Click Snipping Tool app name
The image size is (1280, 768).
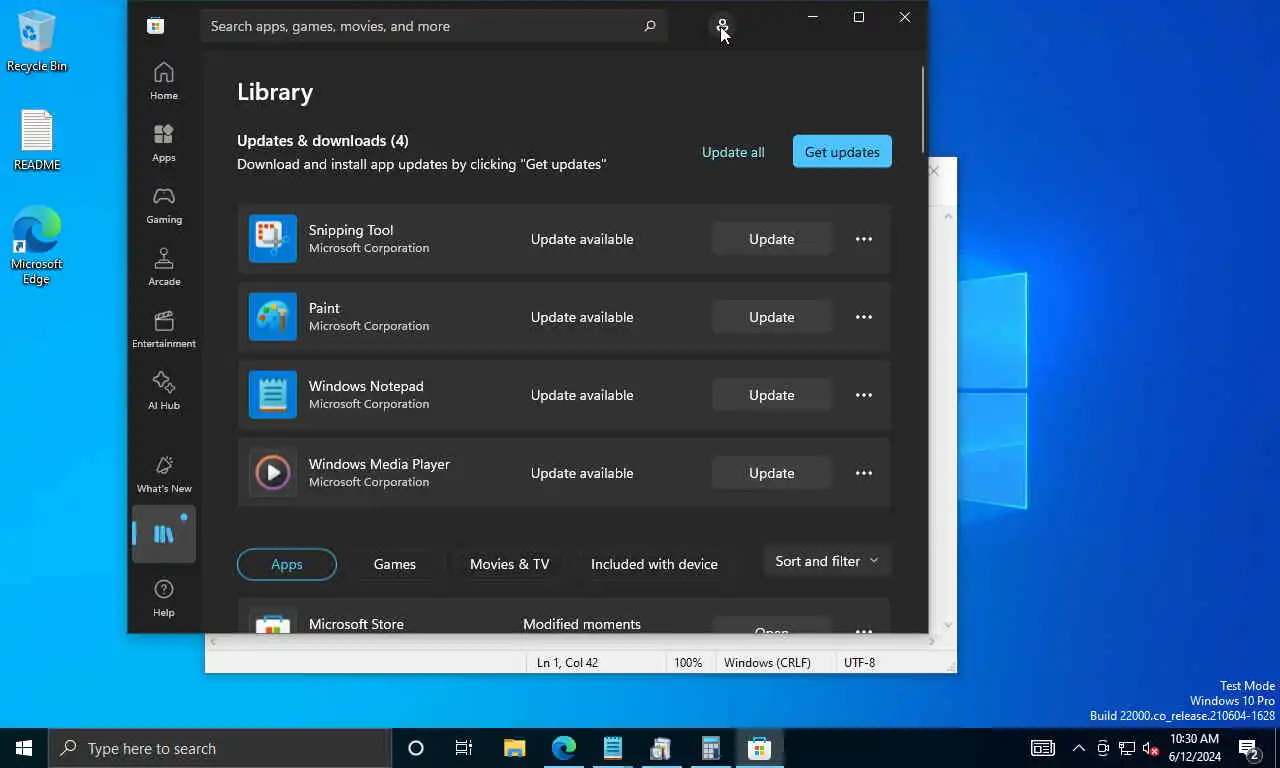pos(351,230)
